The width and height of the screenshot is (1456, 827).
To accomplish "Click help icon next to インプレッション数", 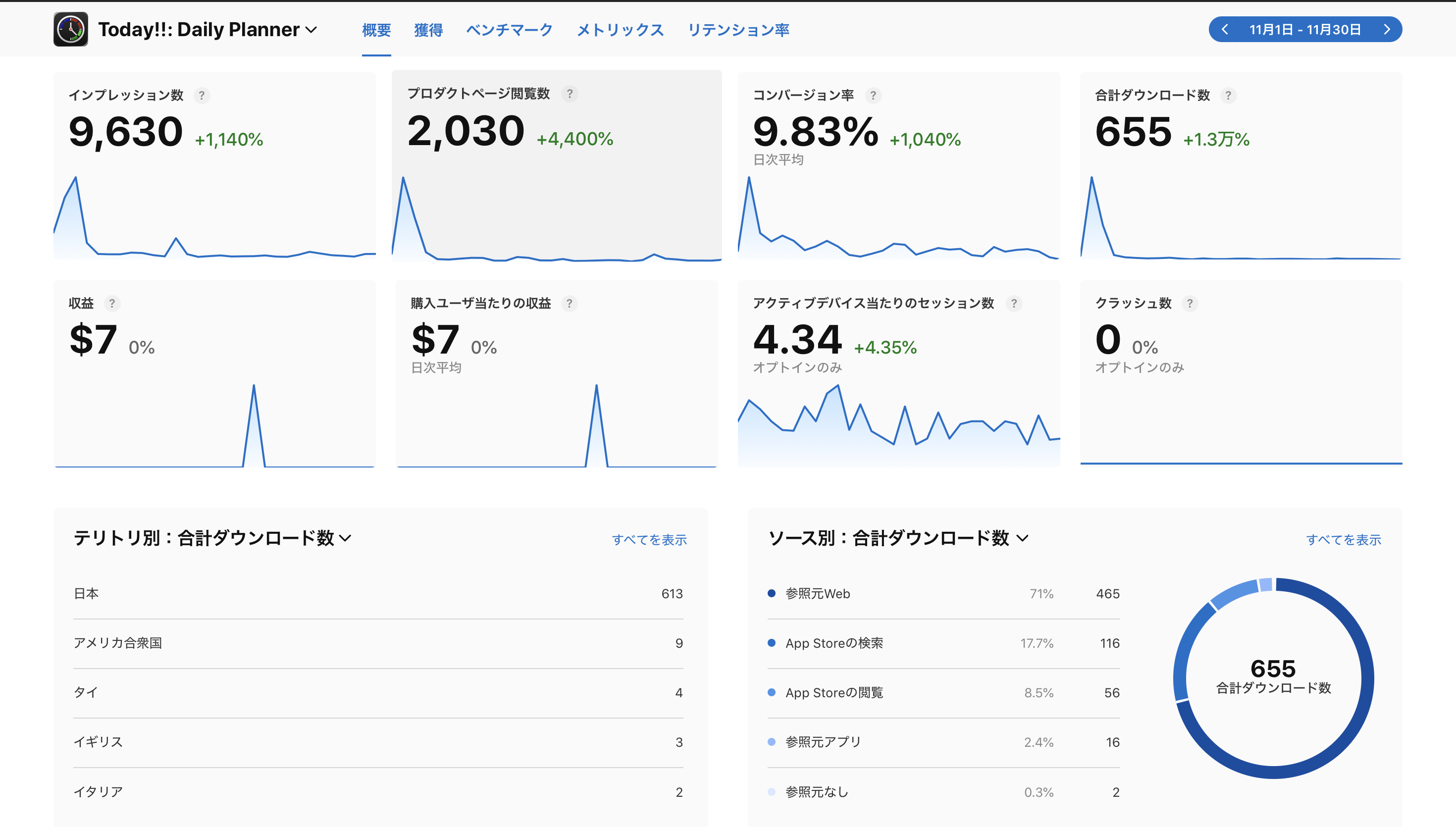I will [x=201, y=96].
